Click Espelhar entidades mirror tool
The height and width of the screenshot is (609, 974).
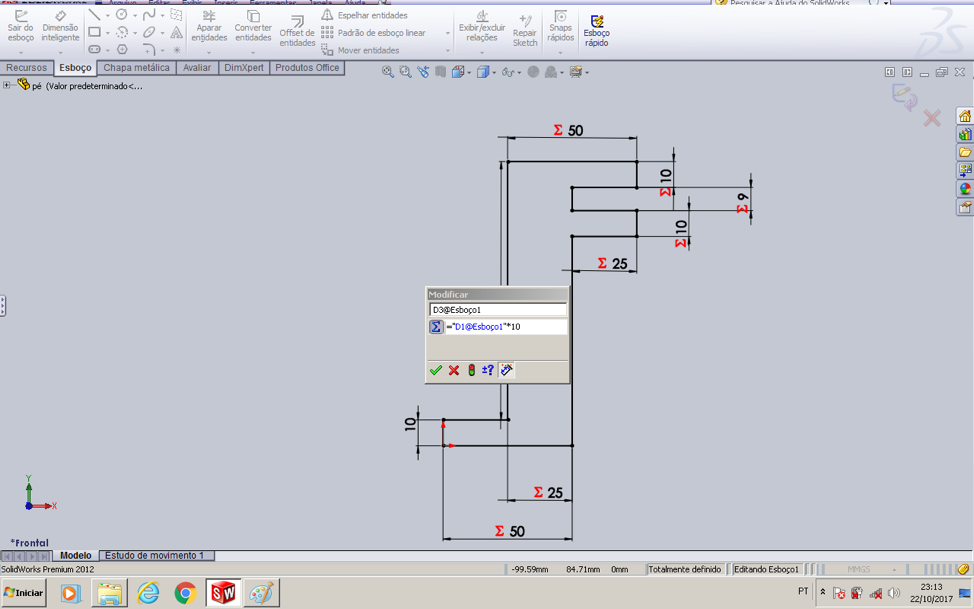click(365, 15)
